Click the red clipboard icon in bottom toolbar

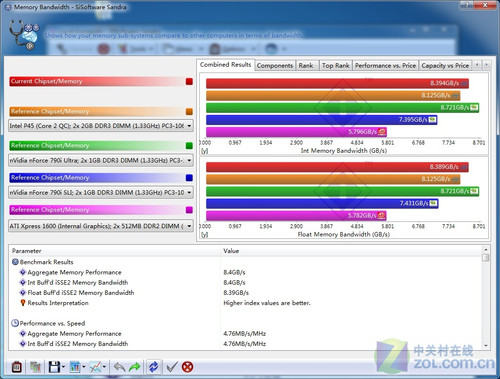click(x=17, y=367)
